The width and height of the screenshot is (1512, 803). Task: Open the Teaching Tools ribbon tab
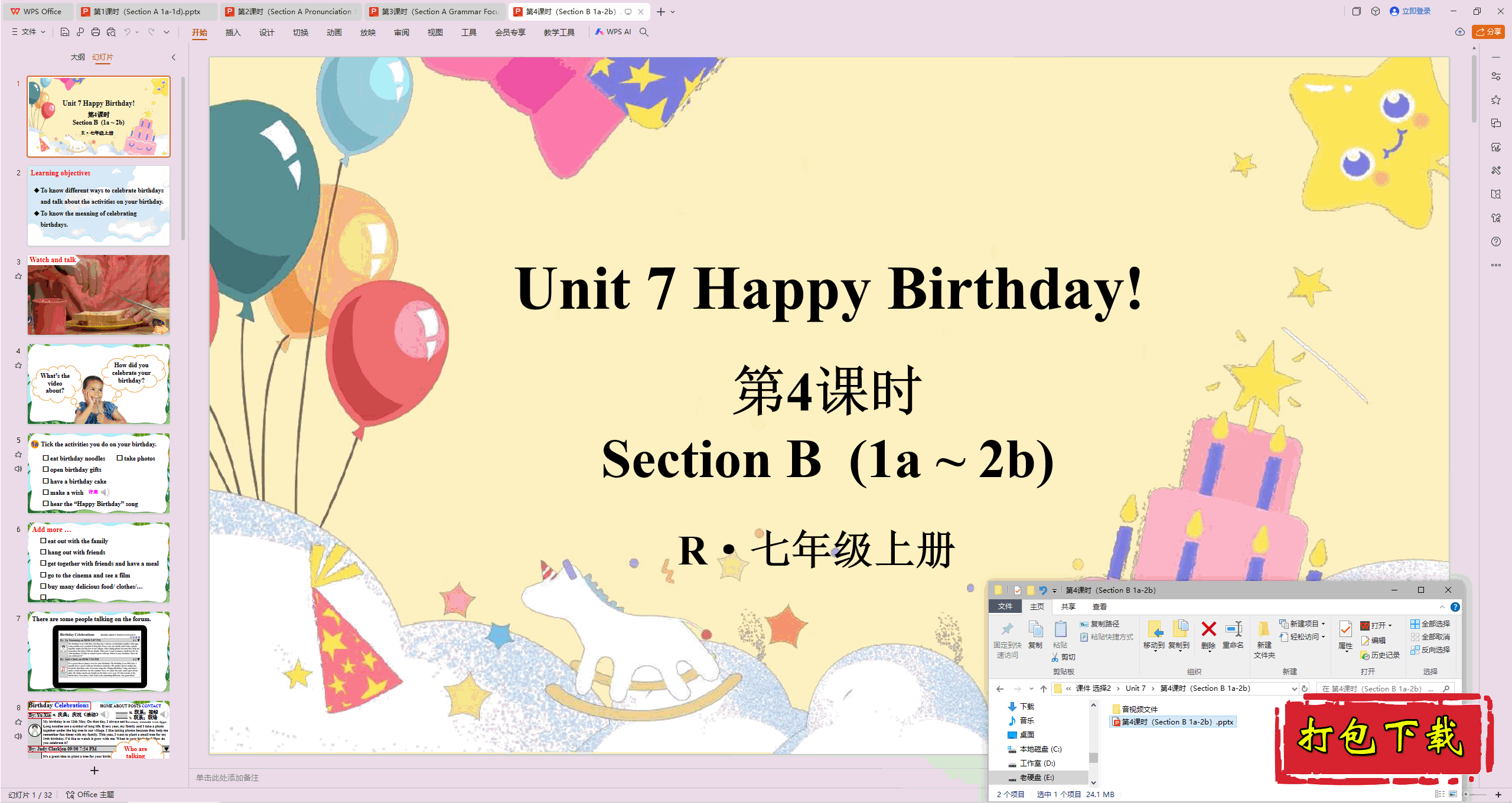point(559,32)
